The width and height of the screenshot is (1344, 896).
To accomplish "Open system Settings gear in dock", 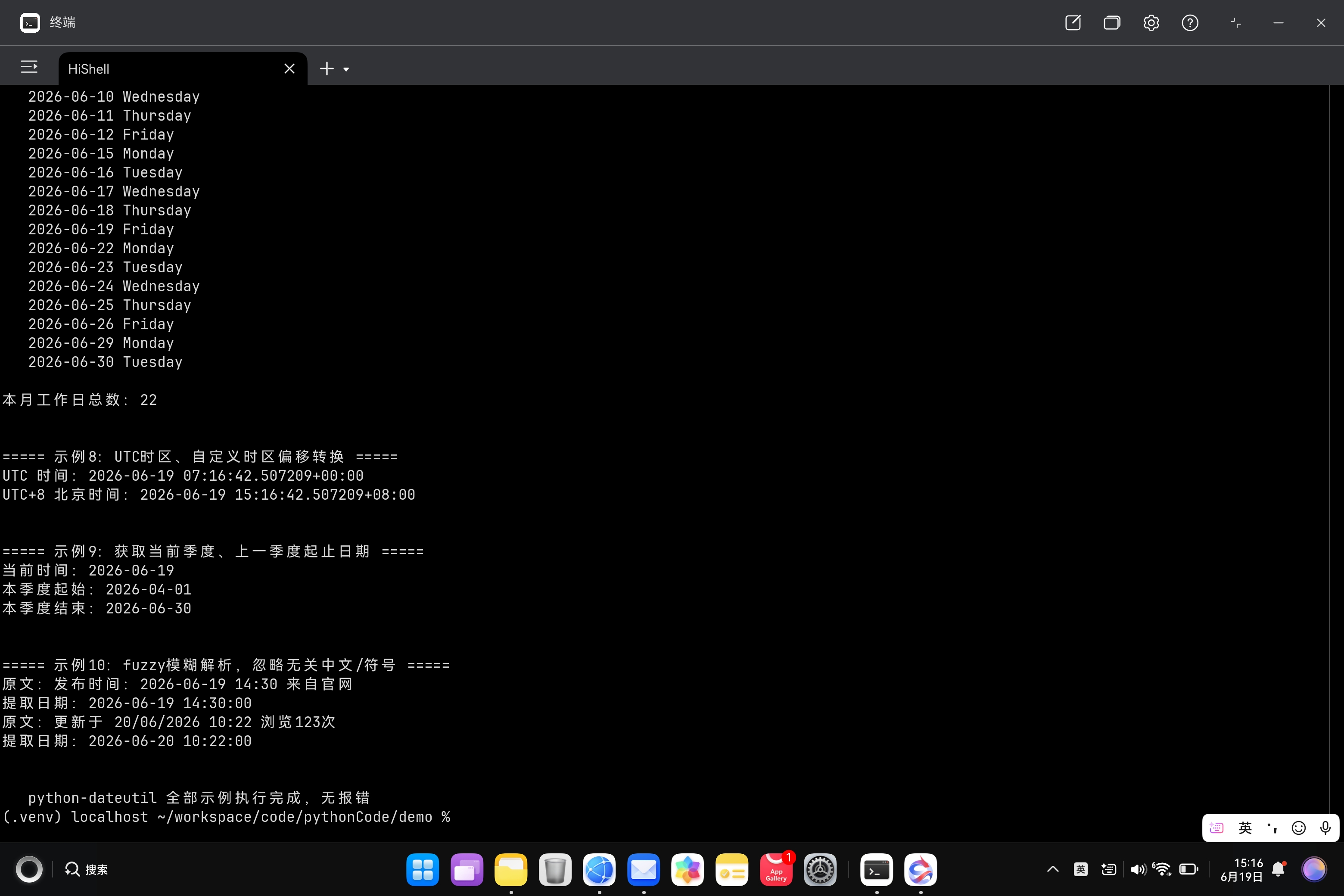I will coord(820,870).
